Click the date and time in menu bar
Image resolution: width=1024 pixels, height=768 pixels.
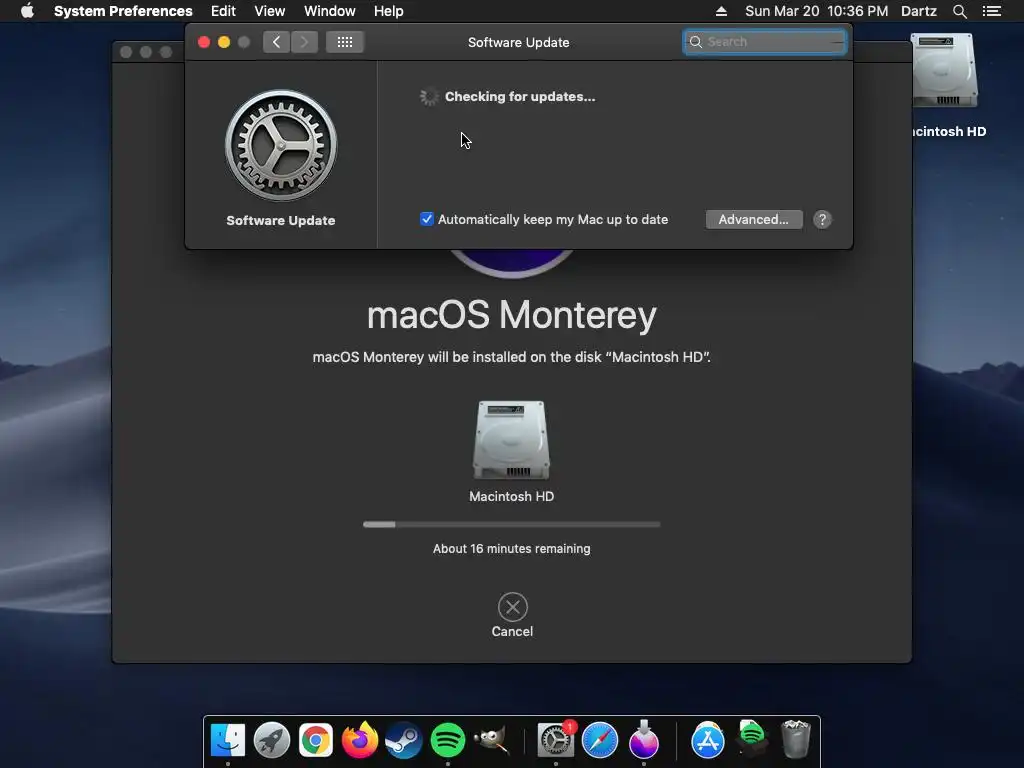816,11
